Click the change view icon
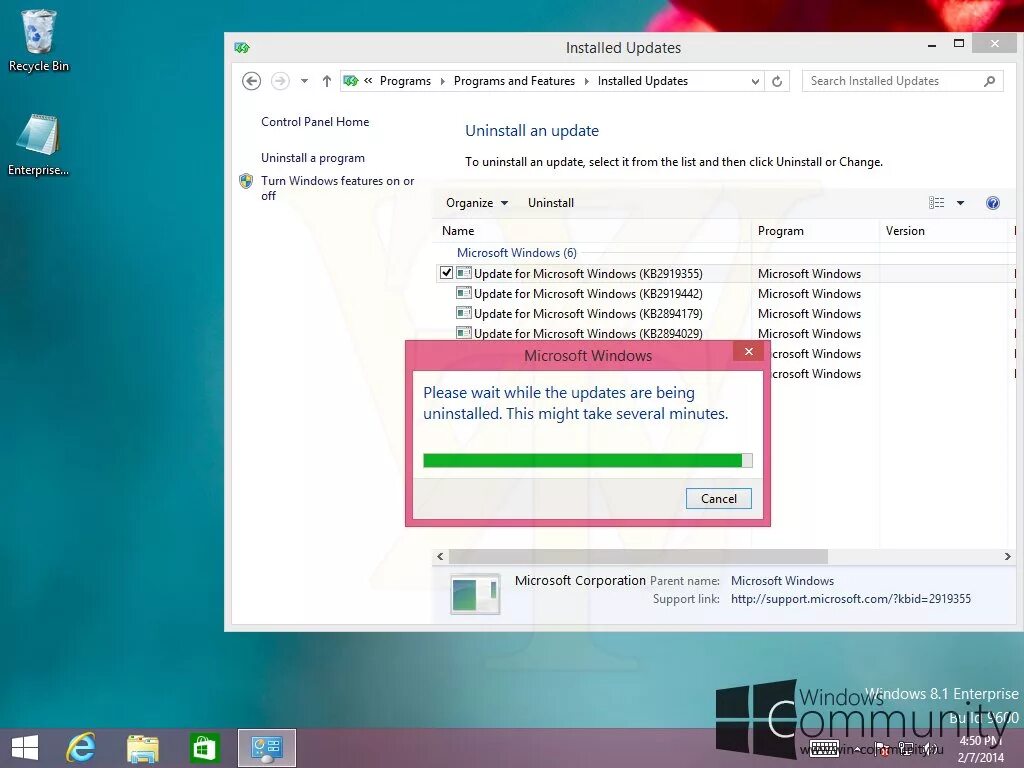This screenshot has height=768, width=1024. tap(936, 203)
